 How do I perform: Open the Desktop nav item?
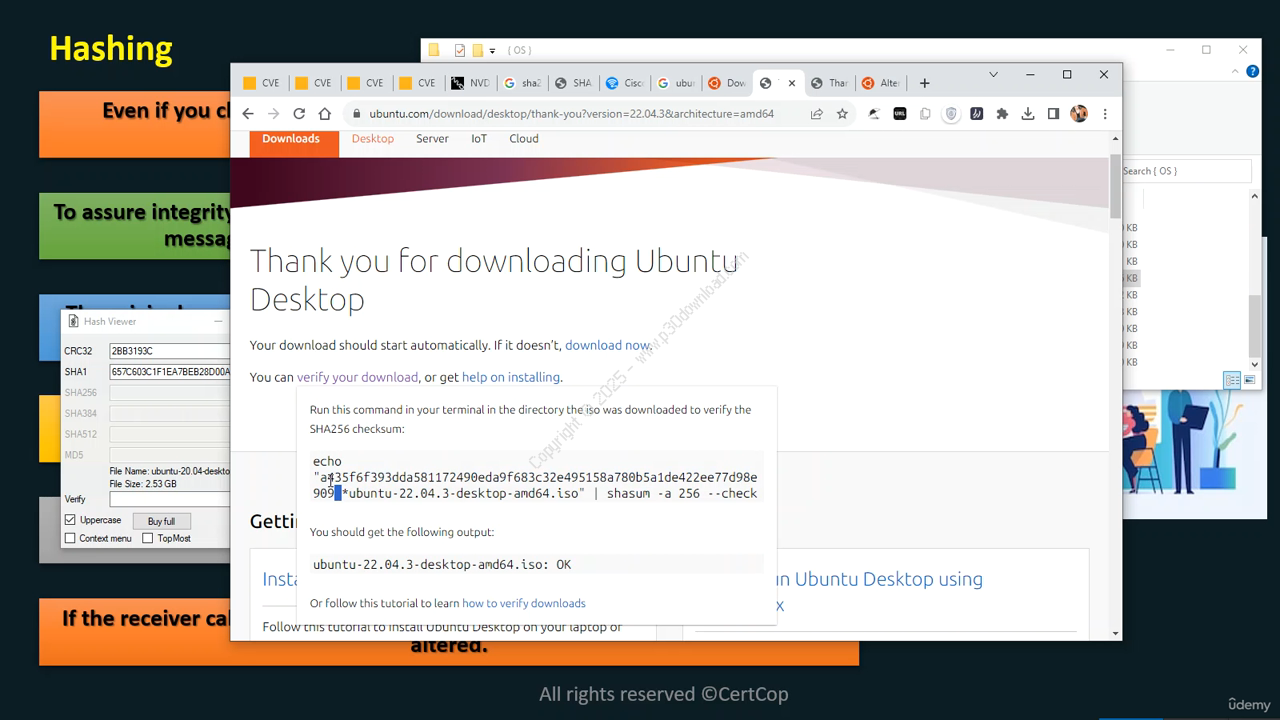pyautogui.click(x=373, y=139)
